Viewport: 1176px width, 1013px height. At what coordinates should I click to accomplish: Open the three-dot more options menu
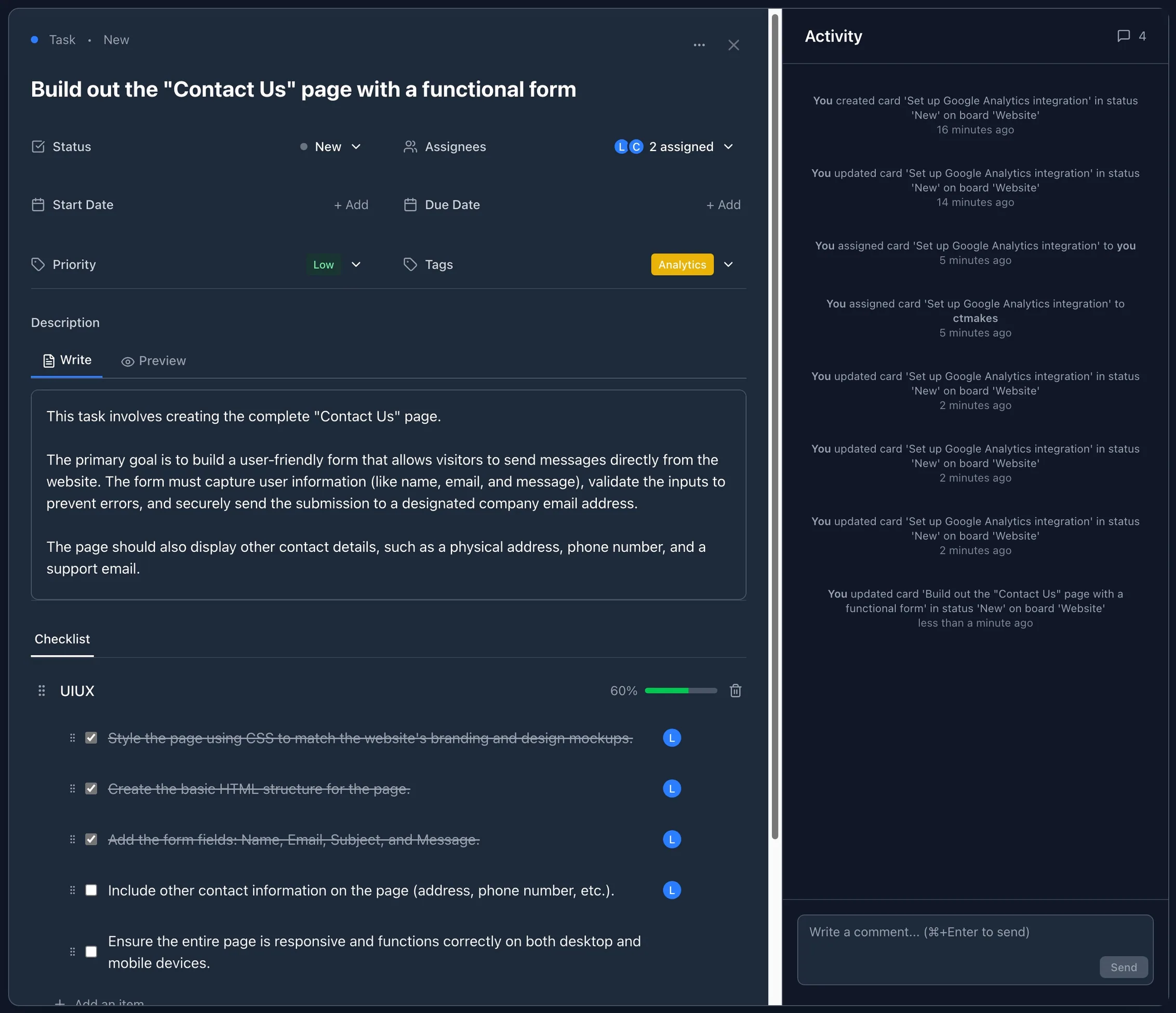click(x=699, y=45)
